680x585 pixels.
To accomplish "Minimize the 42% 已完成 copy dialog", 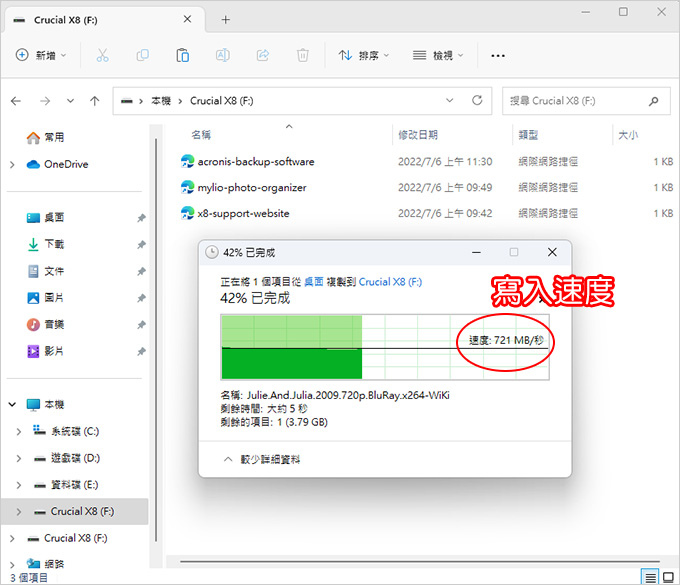I will tap(477, 252).
